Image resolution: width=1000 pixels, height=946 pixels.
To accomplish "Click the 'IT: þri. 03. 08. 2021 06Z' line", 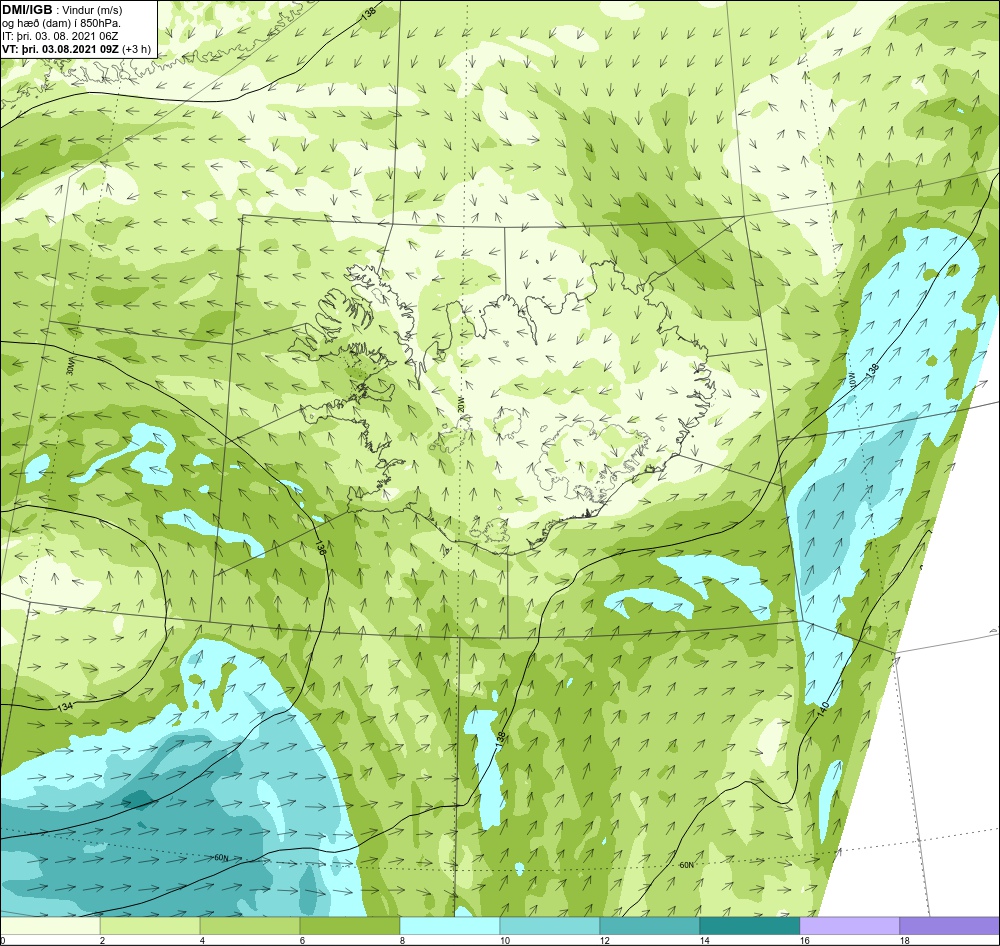I will point(60,36).
